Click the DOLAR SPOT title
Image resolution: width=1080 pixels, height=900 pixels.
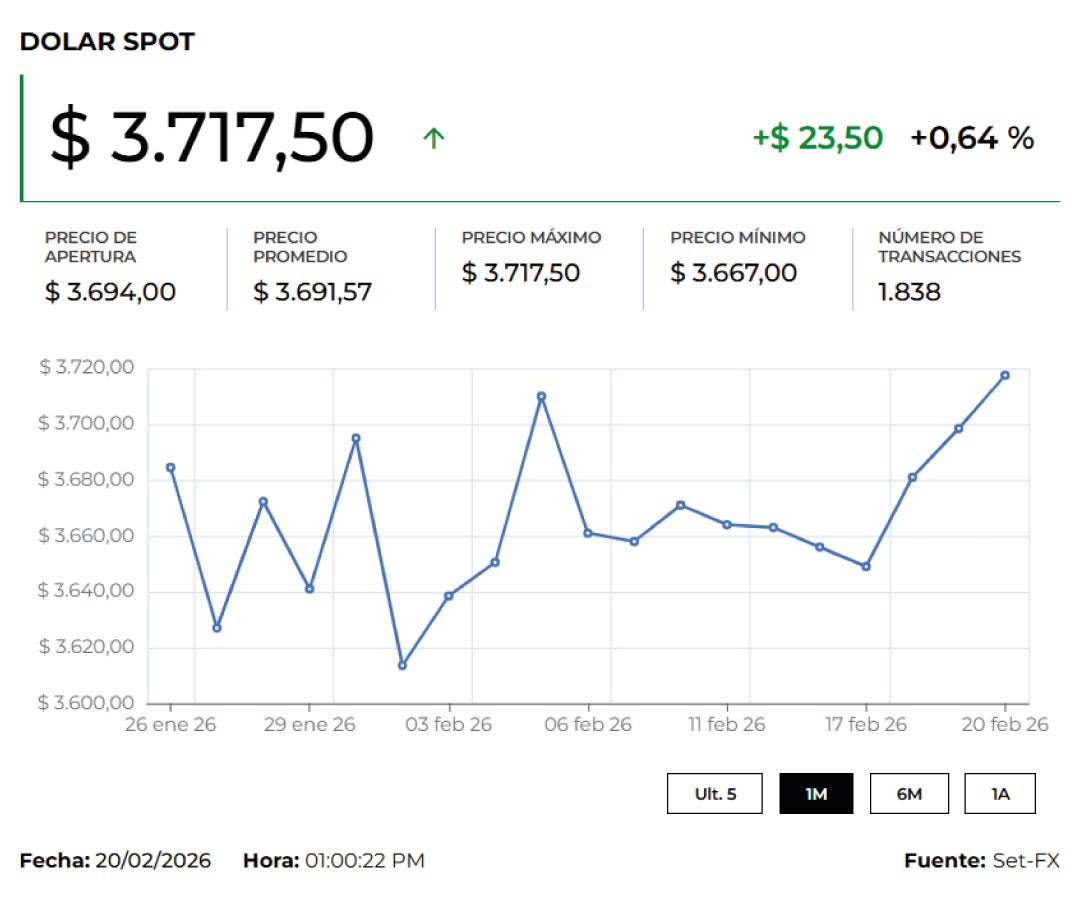click(108, 42)
